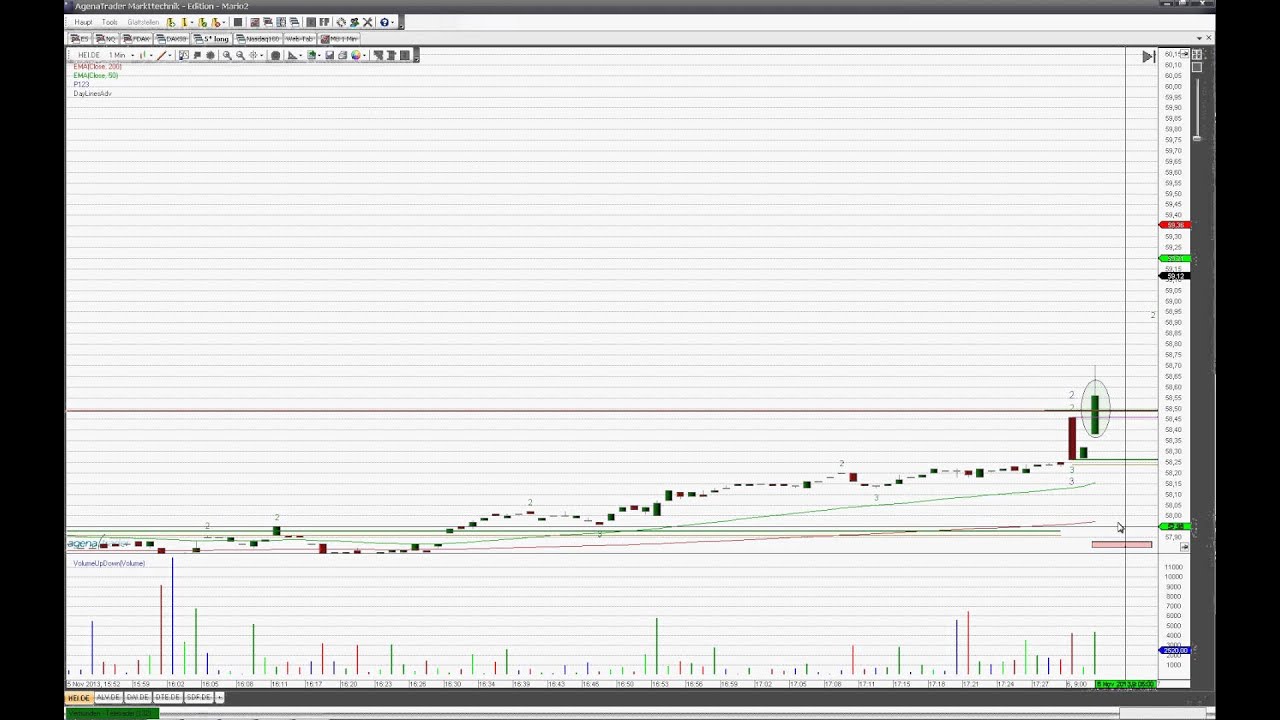Click the dark round icon in chart toolbar
Image resolution: width=1280 pixels, height=720 pixels.
coord(275,55)
